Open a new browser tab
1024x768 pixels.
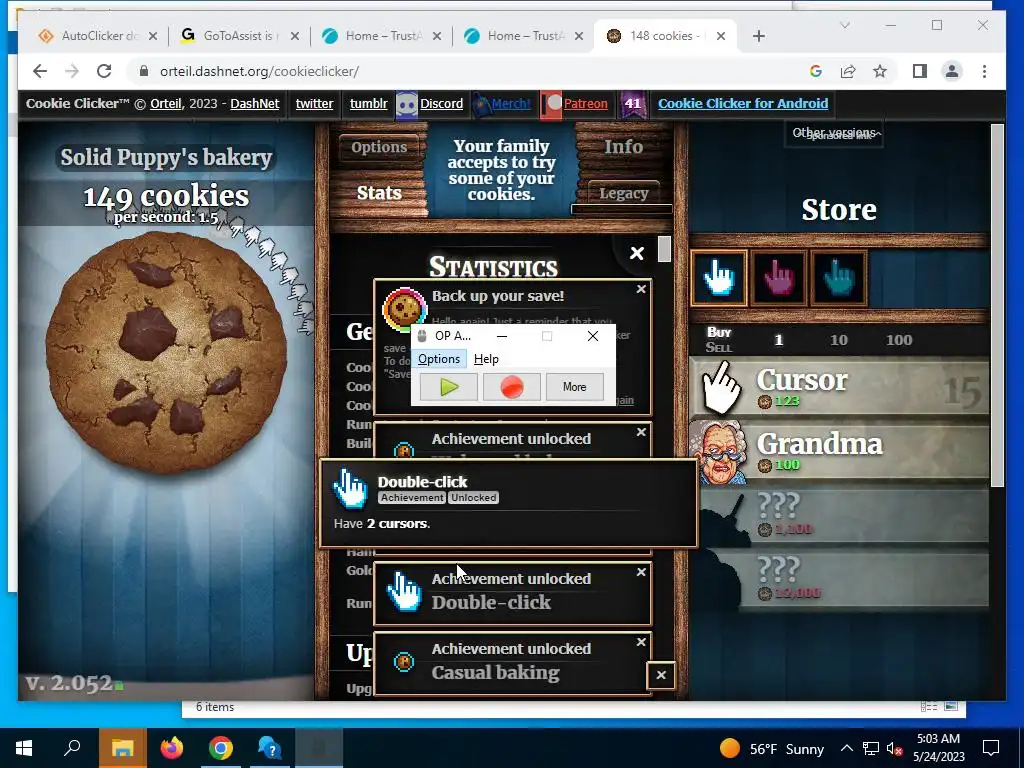point(758,36)
